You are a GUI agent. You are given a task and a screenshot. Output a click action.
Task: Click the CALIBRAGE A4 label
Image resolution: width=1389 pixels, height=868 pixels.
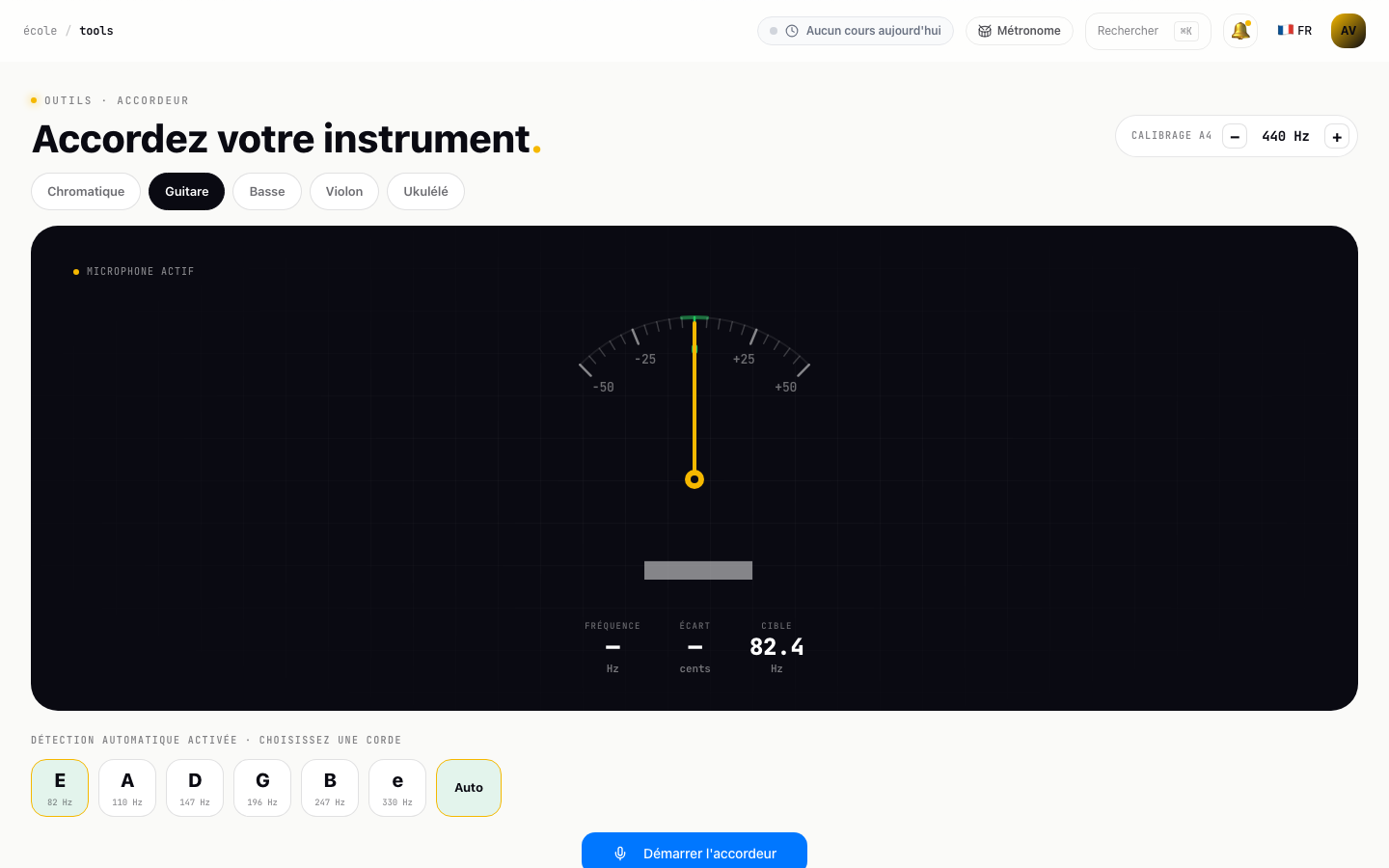[x=1172, y=136]
